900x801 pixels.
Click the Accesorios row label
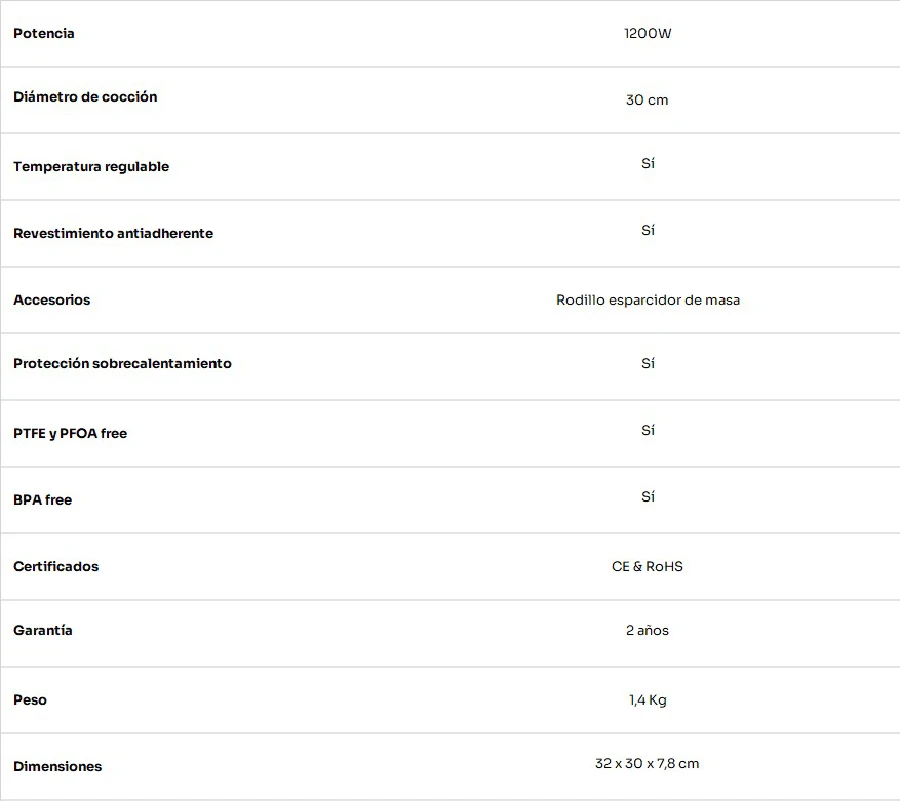[52, 300]
